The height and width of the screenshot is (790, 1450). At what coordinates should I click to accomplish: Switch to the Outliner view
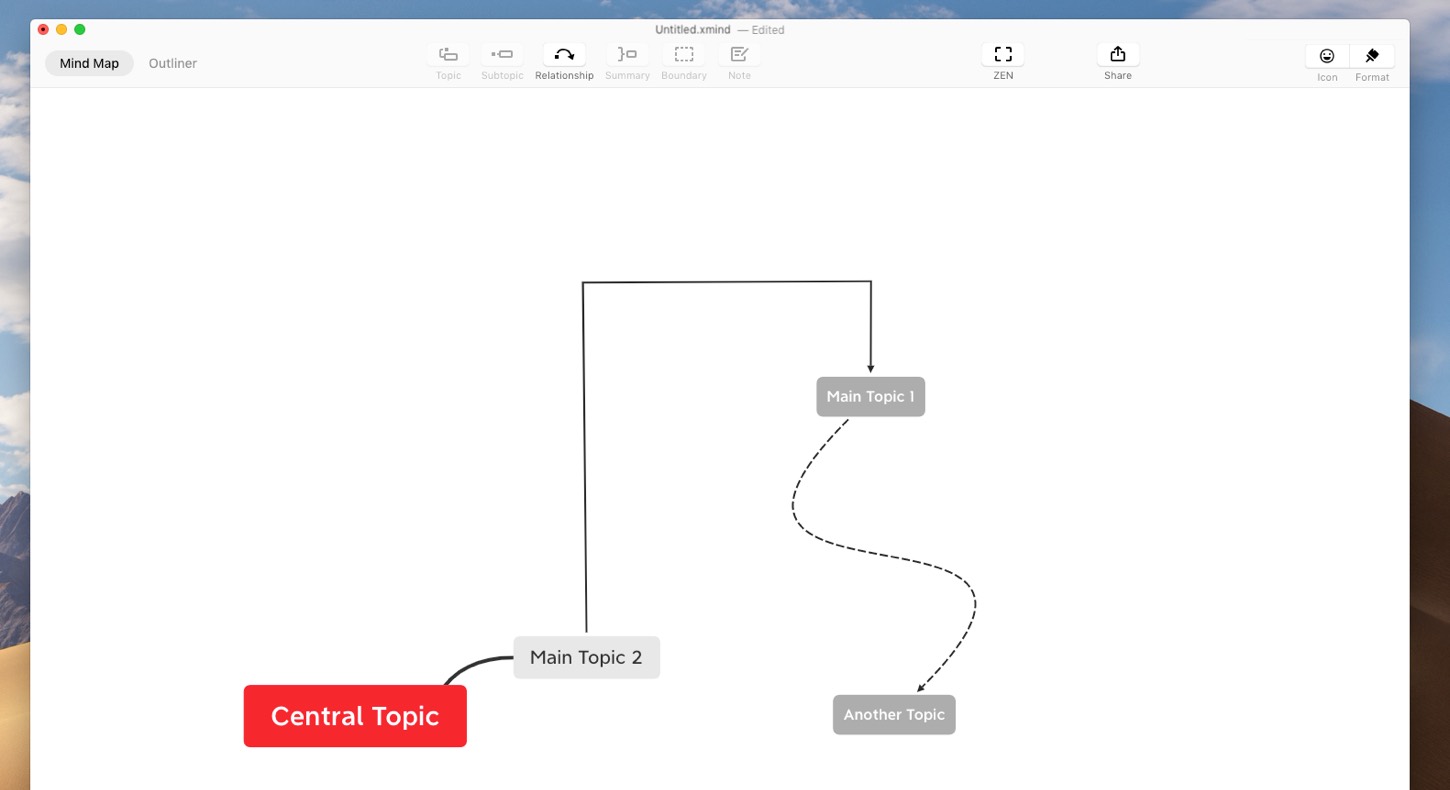point(173,63)
